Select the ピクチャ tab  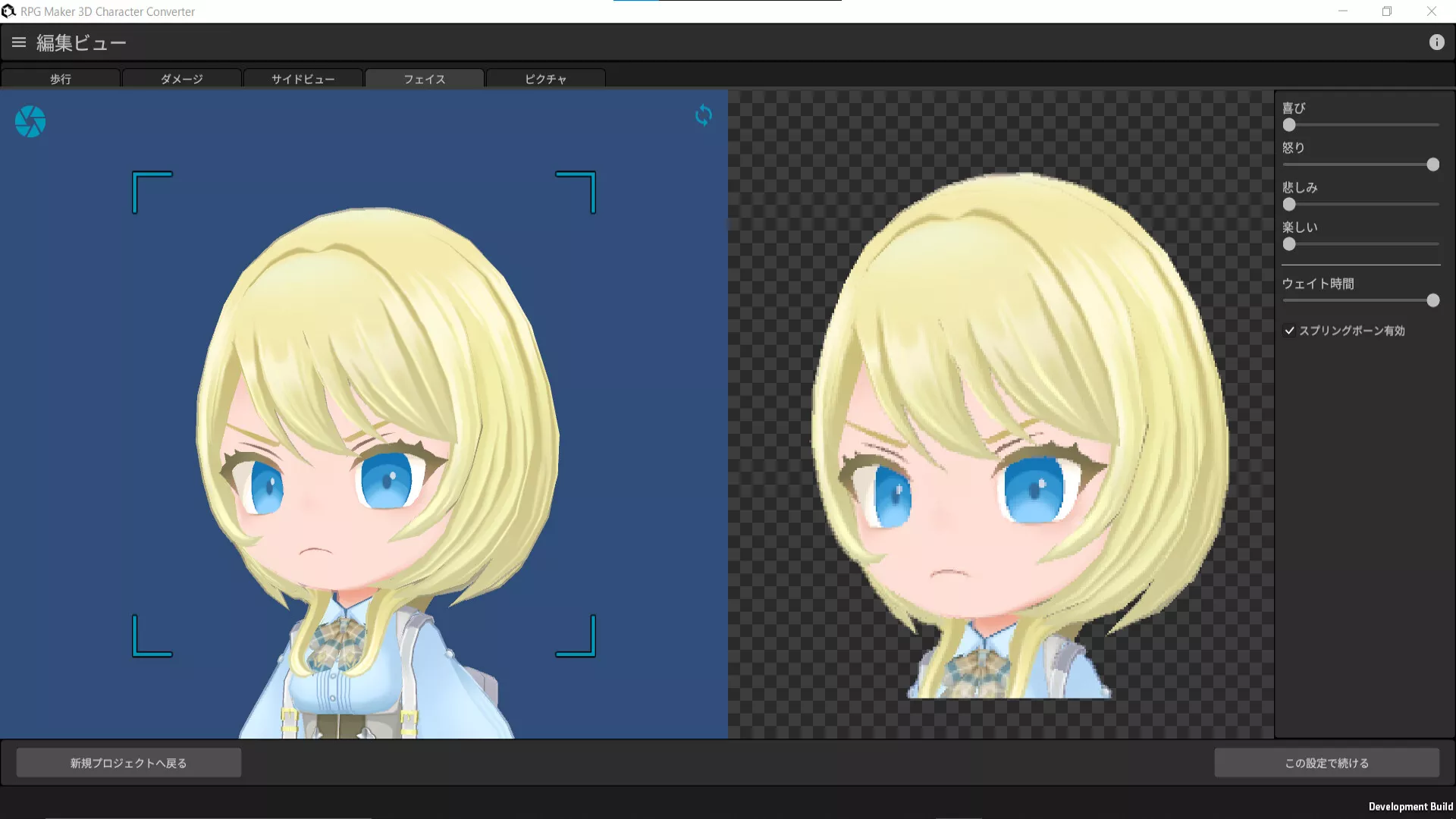[546, 79]
